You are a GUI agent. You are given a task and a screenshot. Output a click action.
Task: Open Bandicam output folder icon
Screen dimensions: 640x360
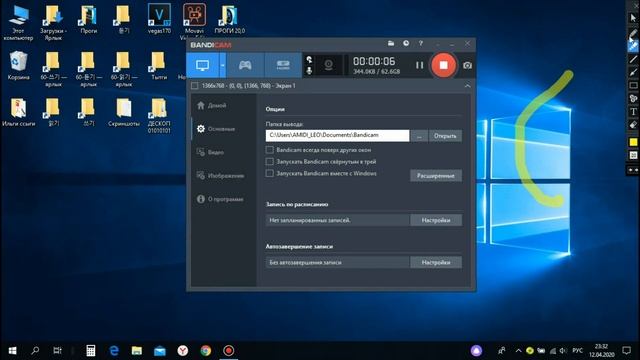pyautogui.click(x=391, y=43)
